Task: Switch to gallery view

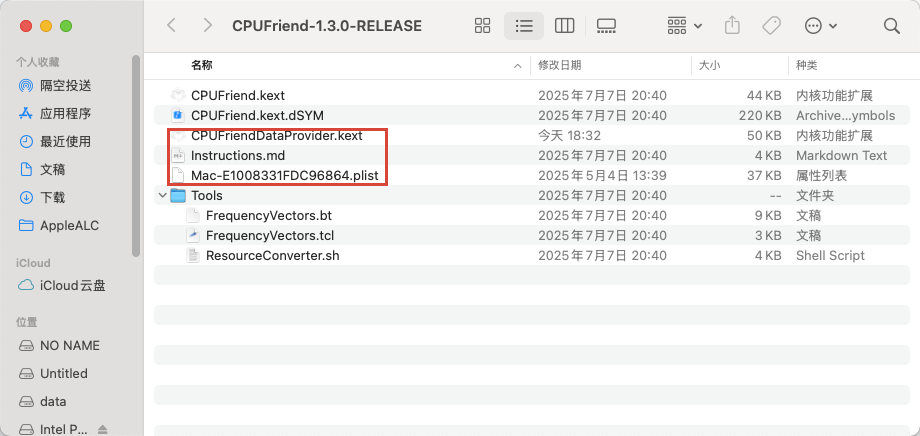Action: [x=606, y=25]
